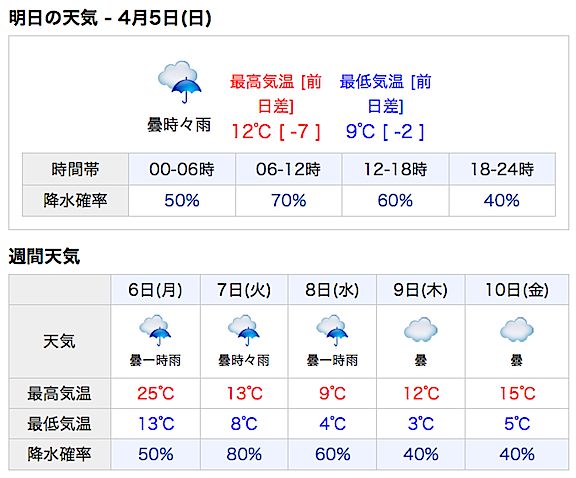Click the 18-24時 time slot header
The width and height of the screenshot is (576, 478).
(x=502, y=169)
